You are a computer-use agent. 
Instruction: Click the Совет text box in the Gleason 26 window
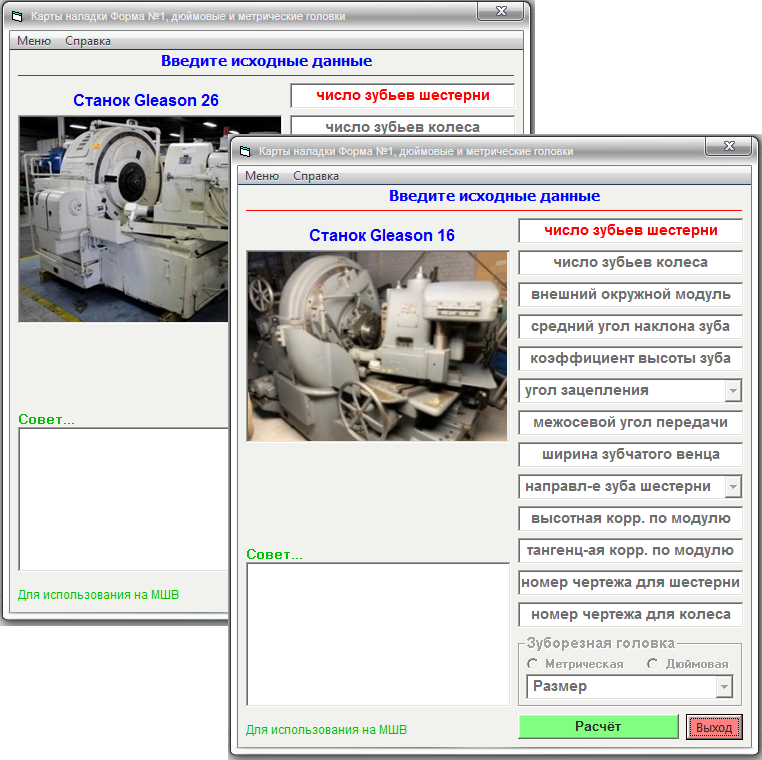pyautogui.click(x=123, y=499)
